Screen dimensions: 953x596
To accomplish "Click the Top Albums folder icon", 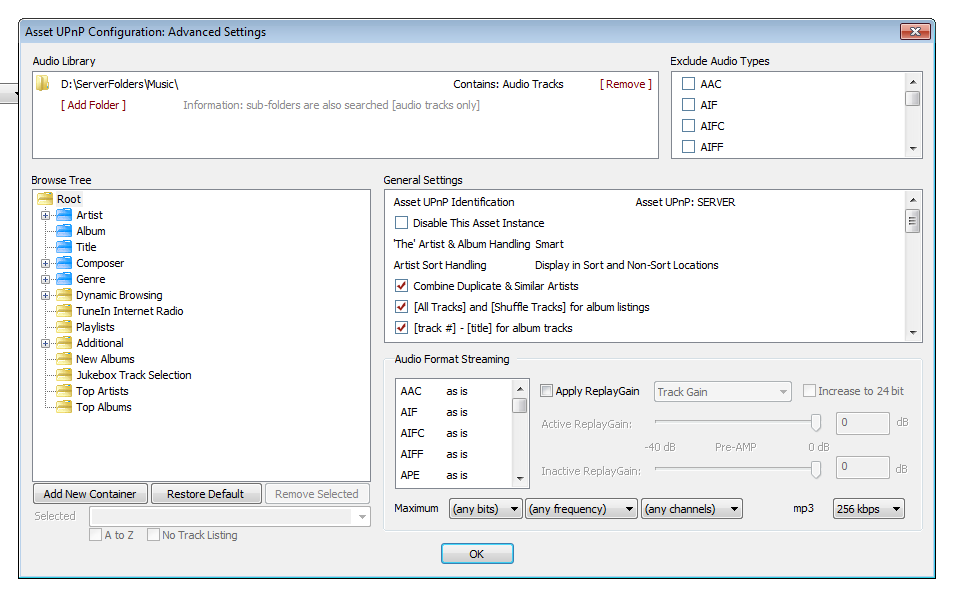I will [x=64, y=407].
